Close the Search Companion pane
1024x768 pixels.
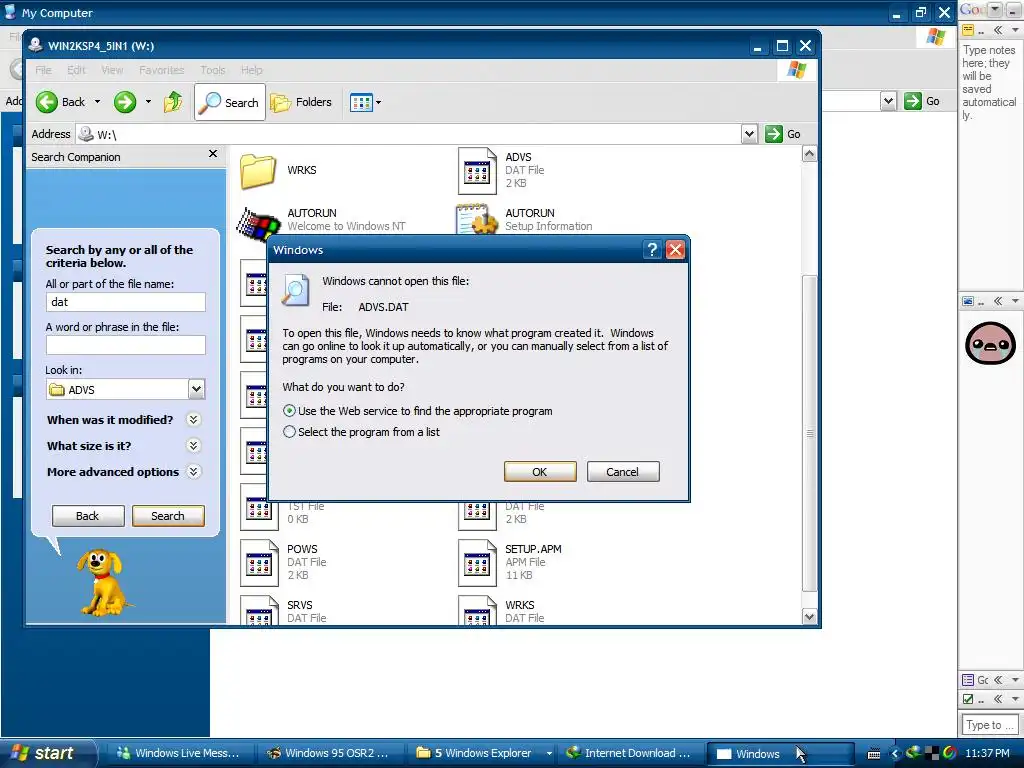tap(213, 153)
